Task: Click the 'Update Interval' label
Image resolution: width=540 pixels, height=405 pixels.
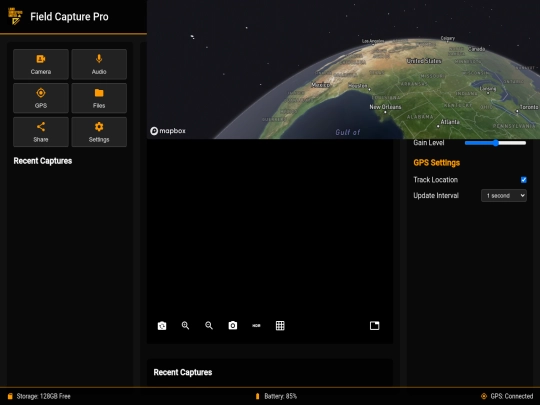Action: coord(436,196)
